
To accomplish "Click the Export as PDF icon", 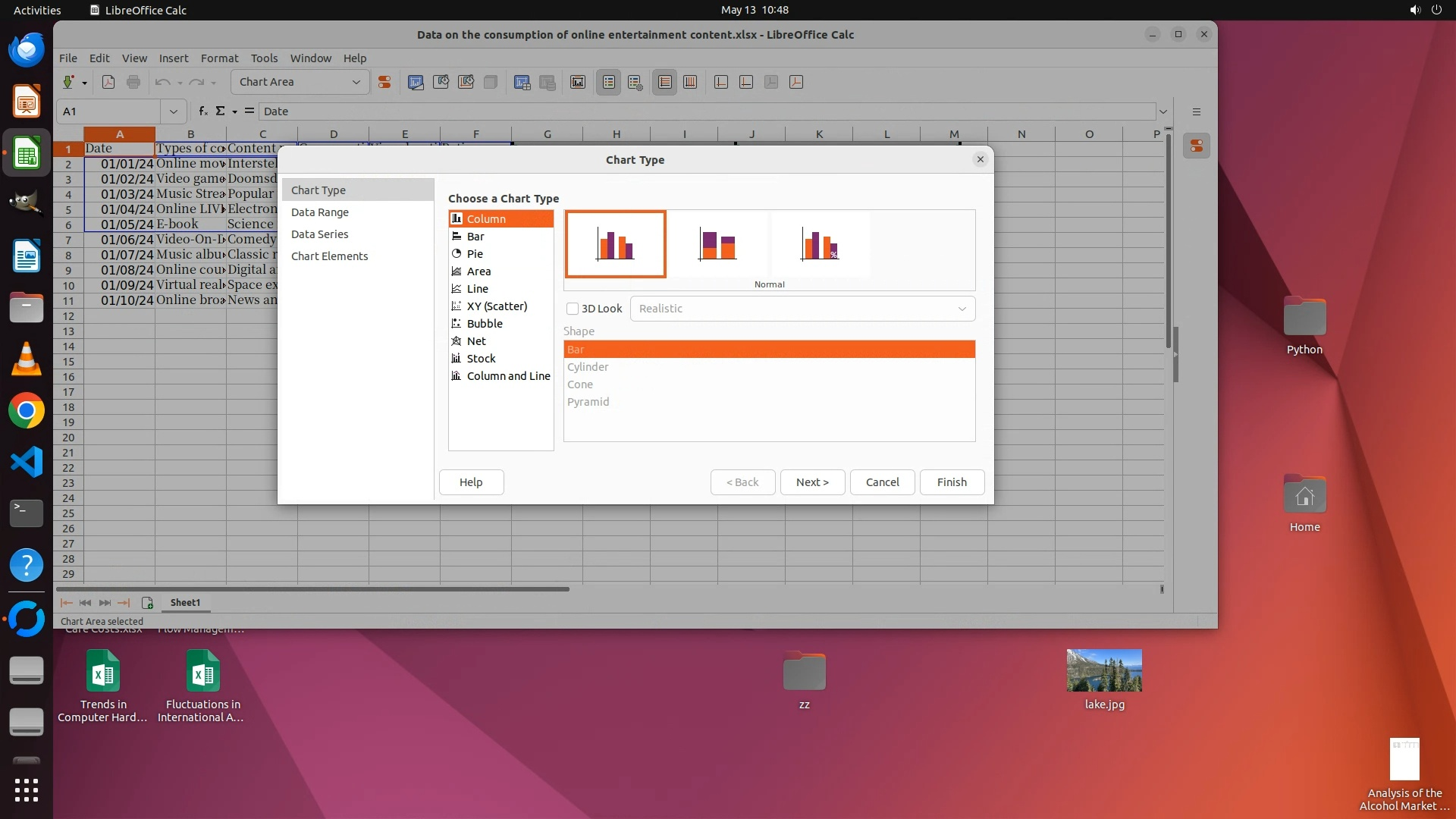I will pyautogui.click(x=108, y=82).
